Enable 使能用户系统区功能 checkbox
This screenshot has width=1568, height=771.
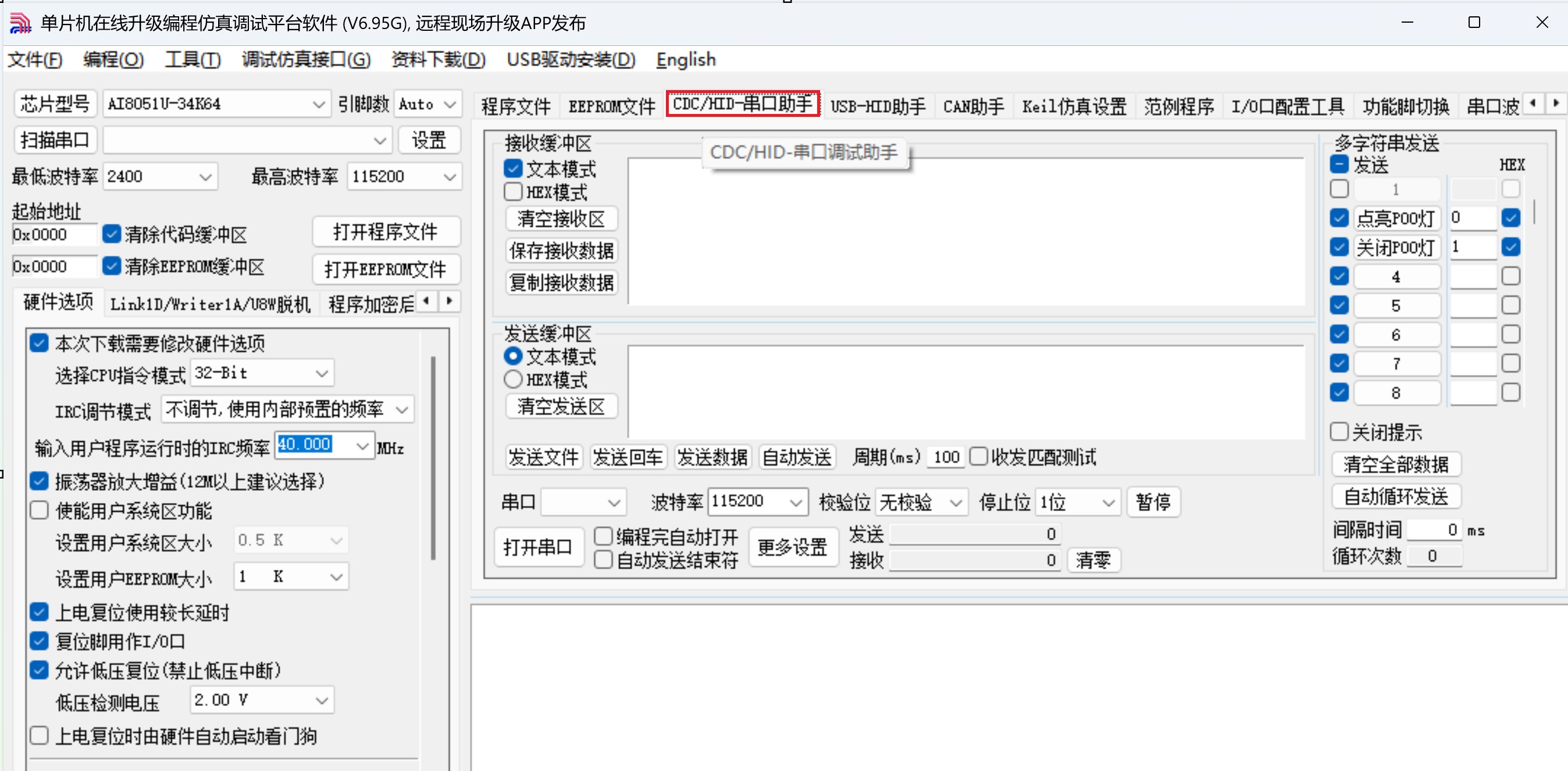(39, 510)
